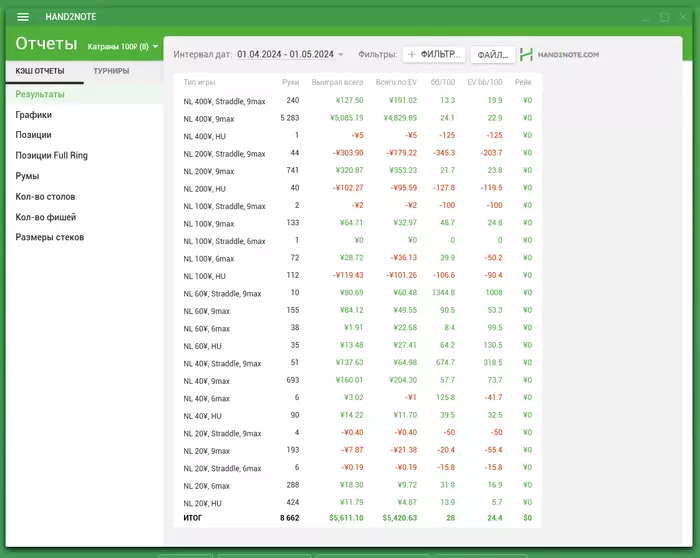700x558 pixels.
Task: Open the Румы report
Action: (x=84, y=176)
